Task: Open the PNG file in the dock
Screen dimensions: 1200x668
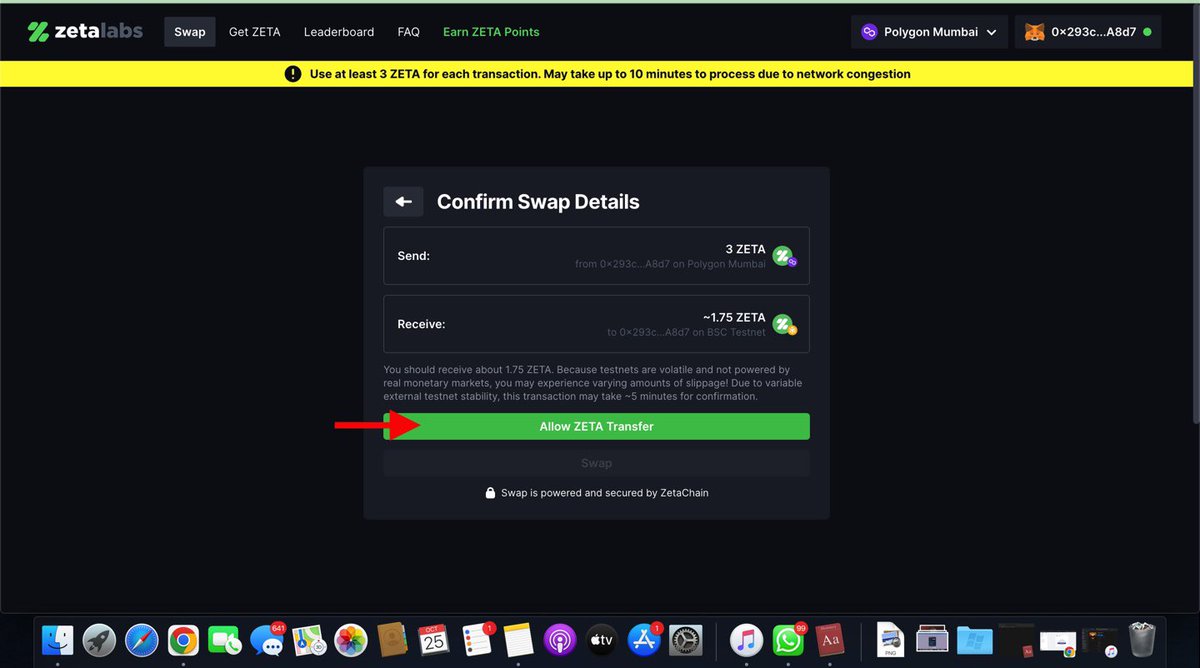Action: click(x=890, y=639)
